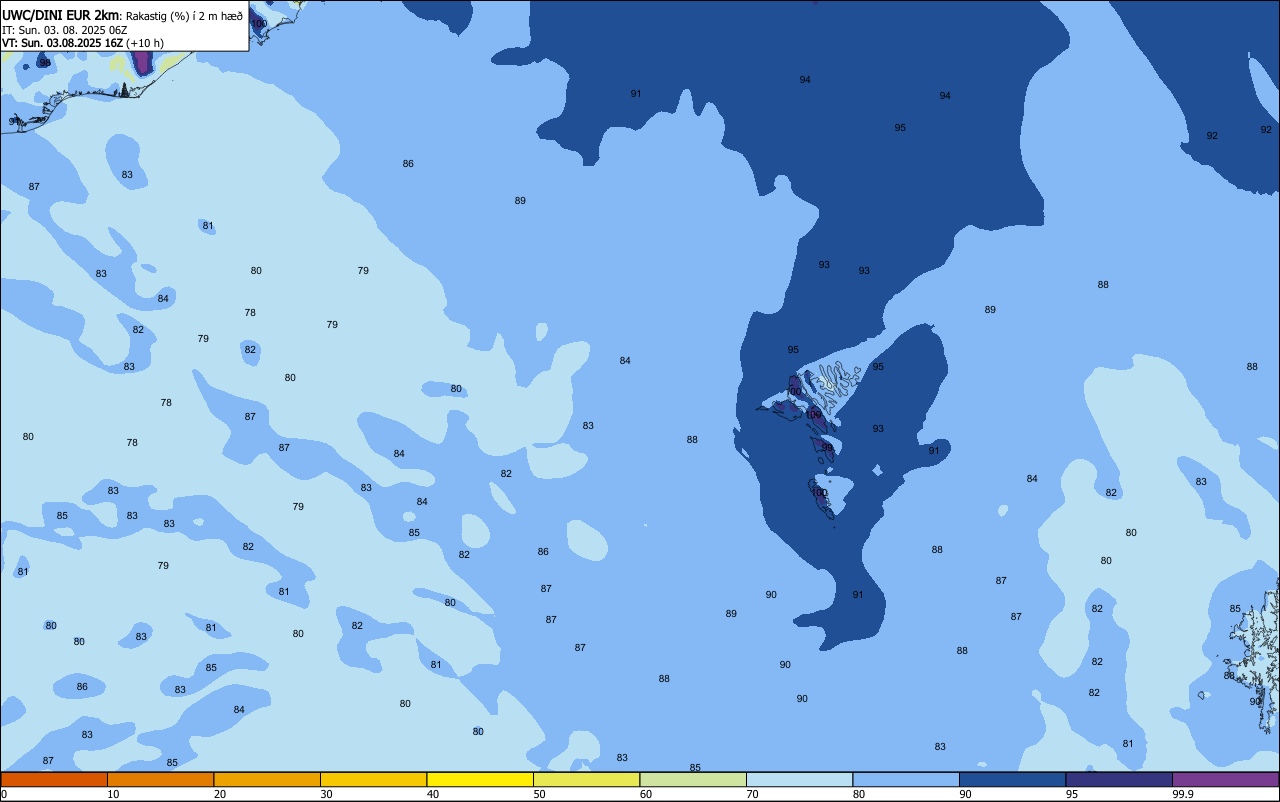Click the "Rakastig (%) í 2 m hæð" label

click(184, 16)
